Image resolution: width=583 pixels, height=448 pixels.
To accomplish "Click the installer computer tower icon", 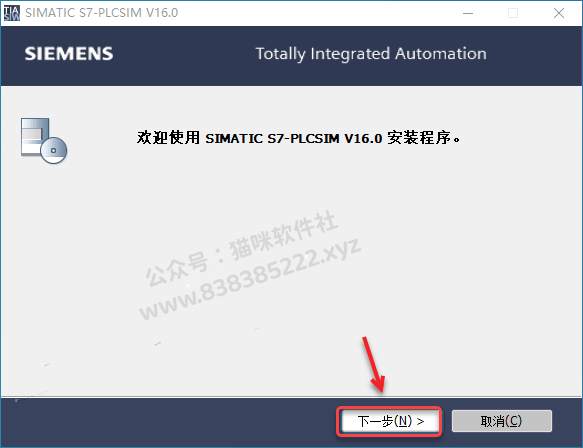I will pyautogui.click(x=35, y=137).
